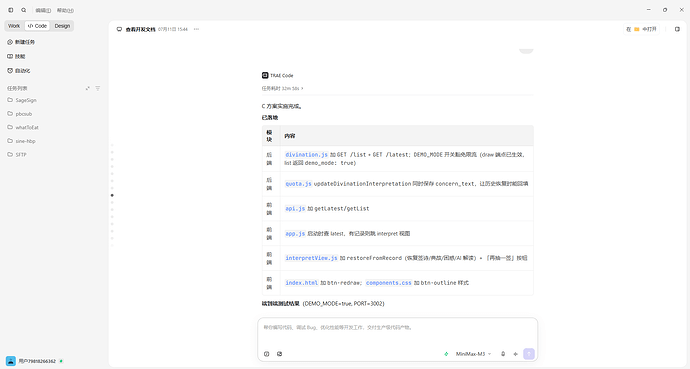This screenshot has height=369, width=690.
Task: Maximize the application window
Action: pos(665,10)
